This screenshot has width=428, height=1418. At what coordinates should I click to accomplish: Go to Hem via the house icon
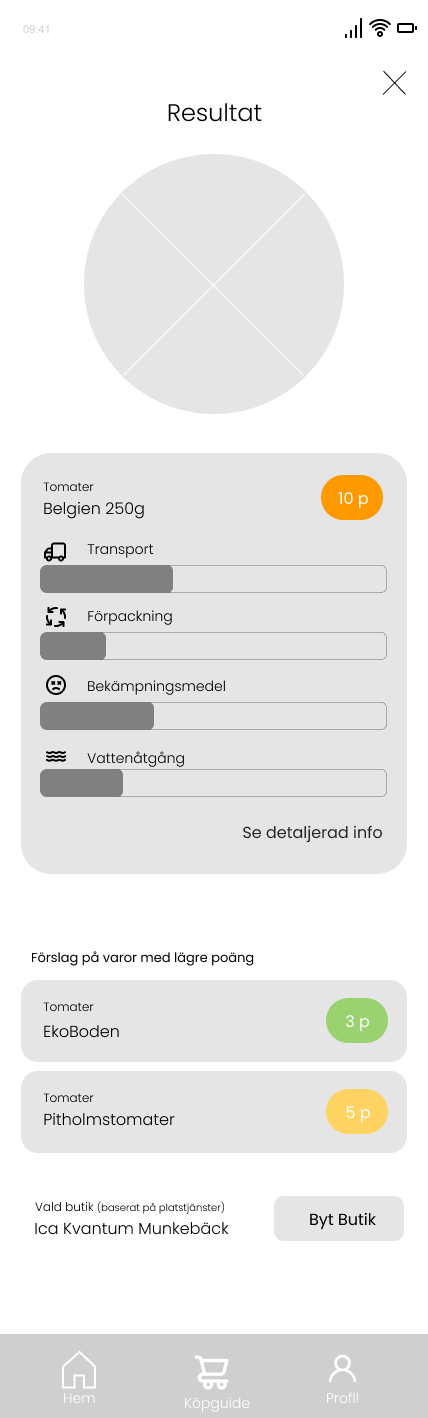pyautogui.click(x=79, y=1369)
